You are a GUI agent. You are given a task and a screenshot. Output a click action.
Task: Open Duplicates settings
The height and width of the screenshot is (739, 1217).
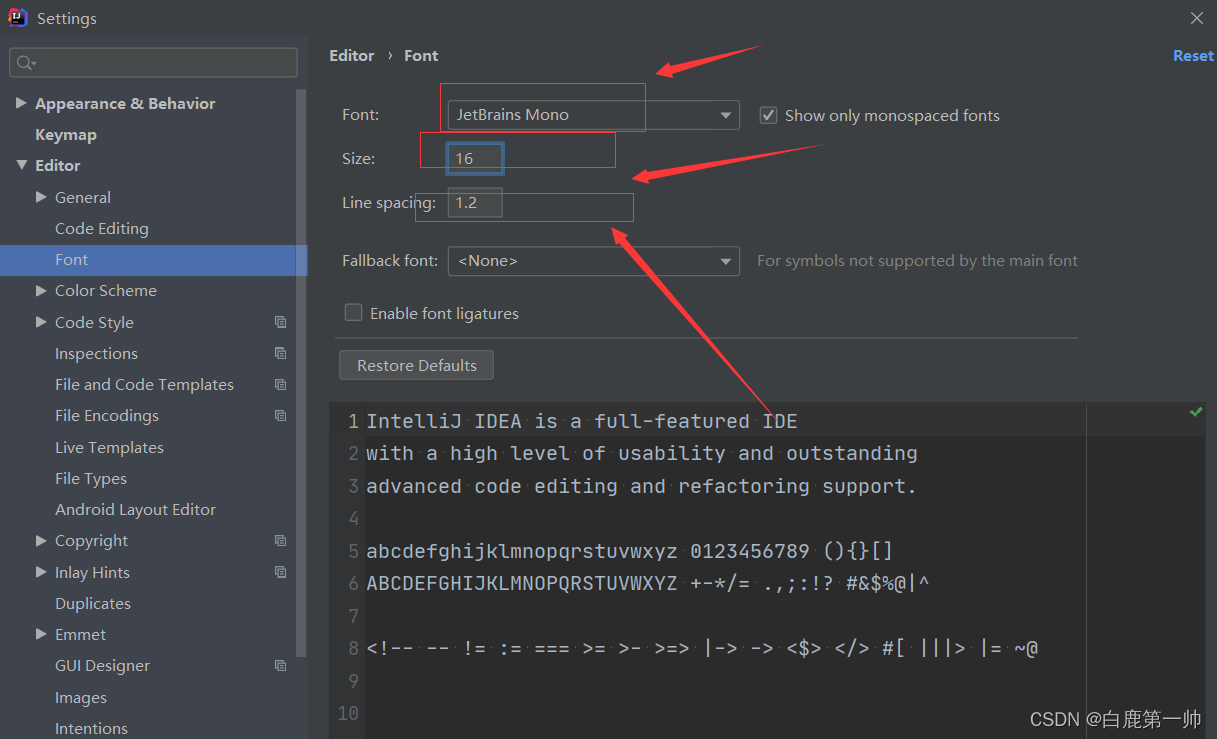[x=93, y=603]
